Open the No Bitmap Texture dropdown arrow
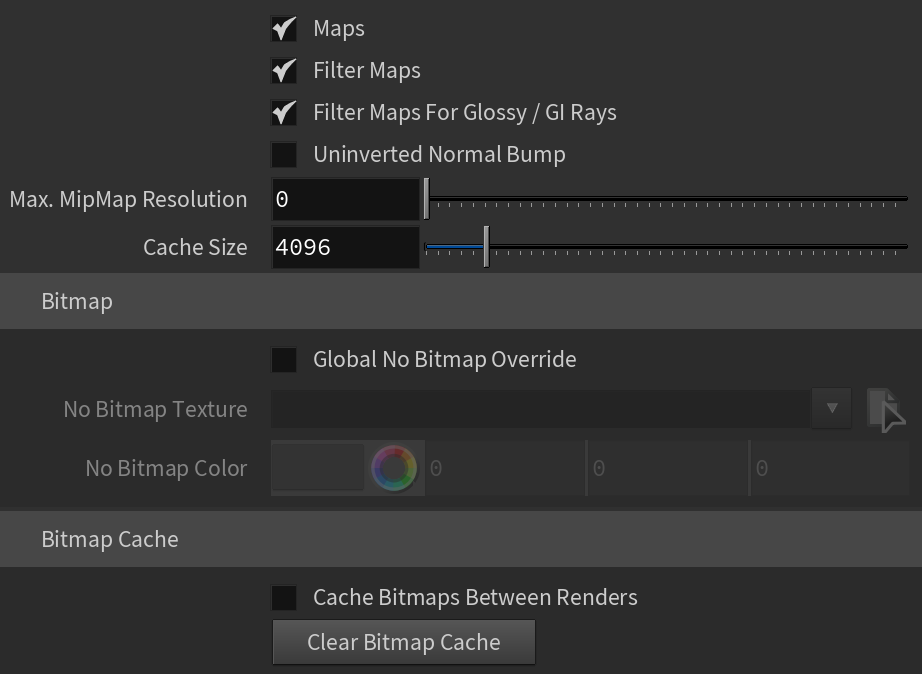This screenshot has height=674, width=922. point(831,408)
